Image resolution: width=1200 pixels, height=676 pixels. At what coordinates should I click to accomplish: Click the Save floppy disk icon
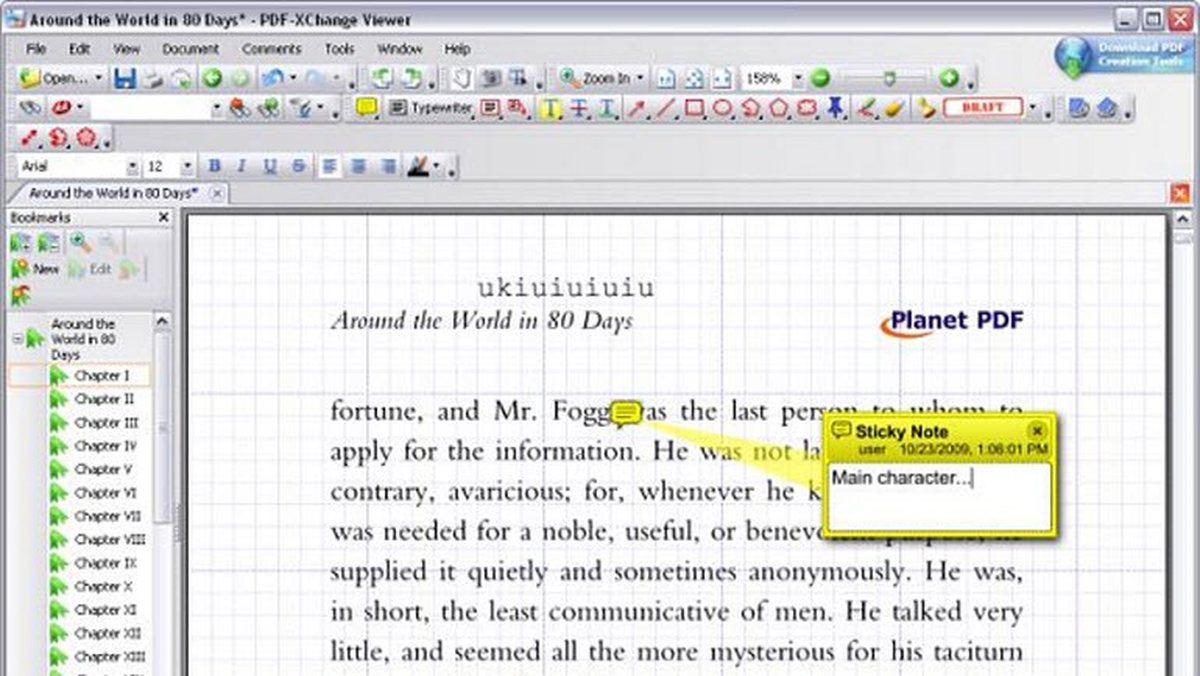(125, 78)
